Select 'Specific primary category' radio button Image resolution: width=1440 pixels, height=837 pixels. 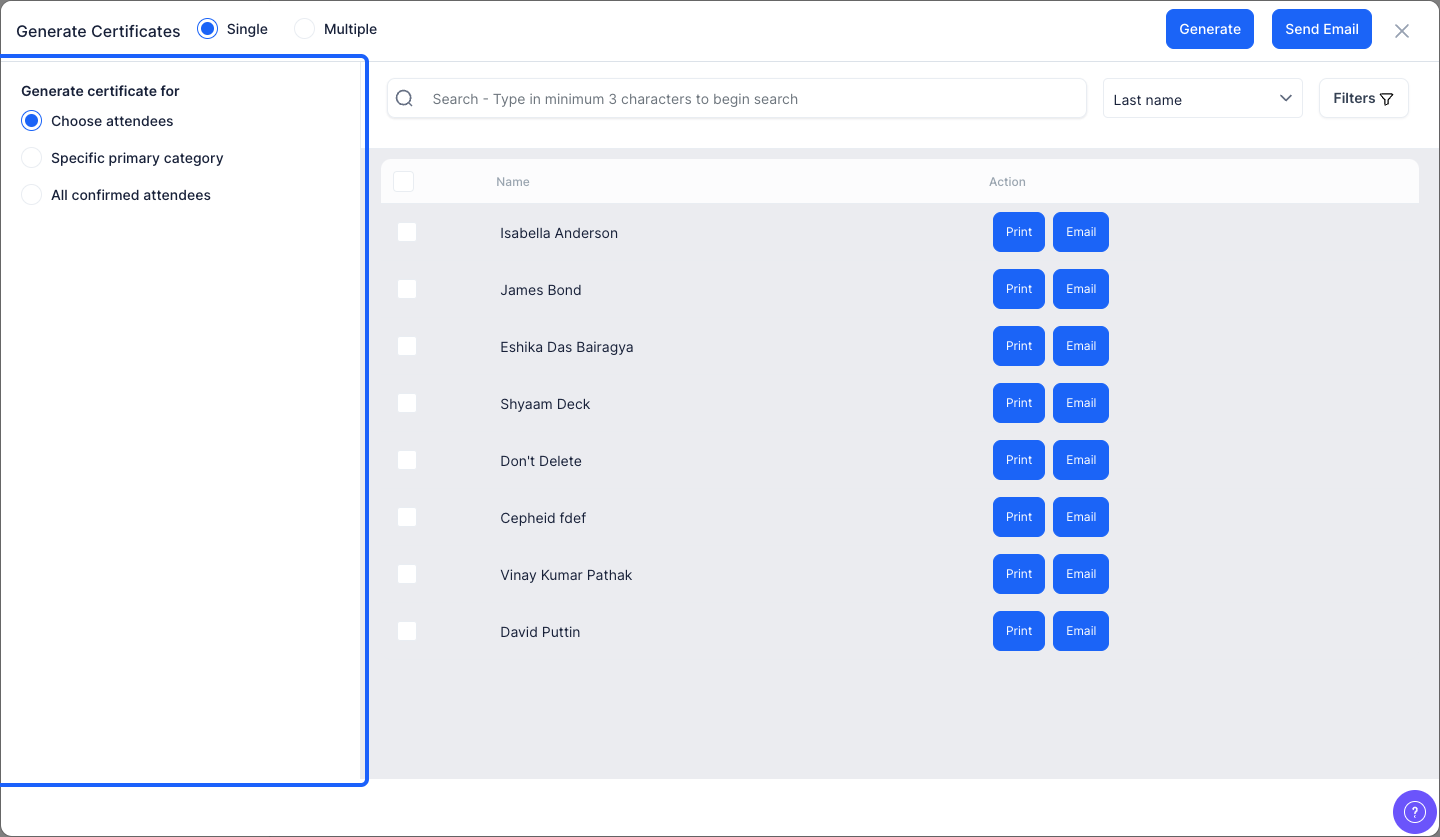[32, 158]
